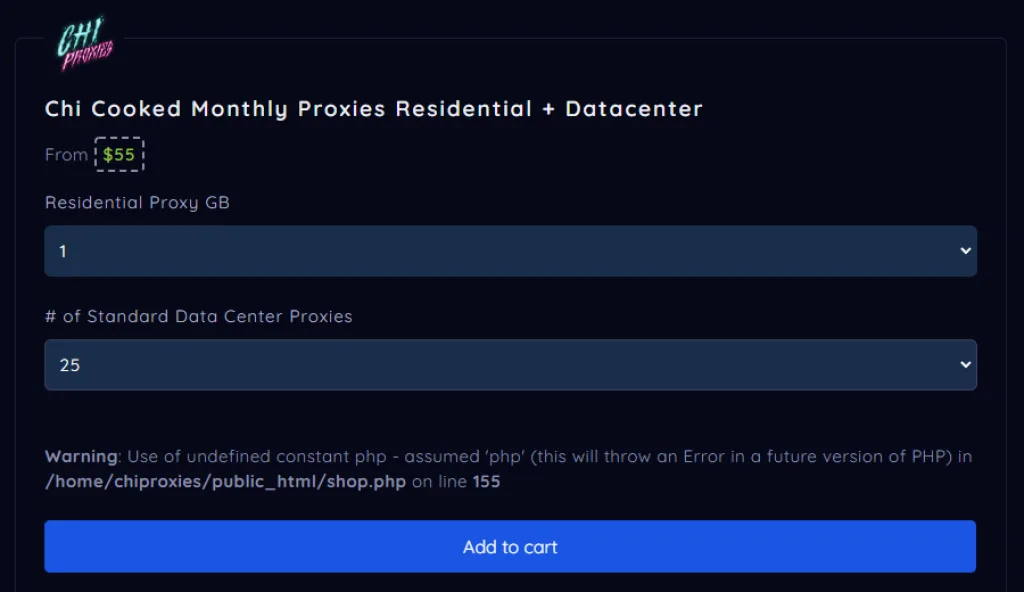Click the '# of Standard Data Center Proxies' label

point(199,316)
